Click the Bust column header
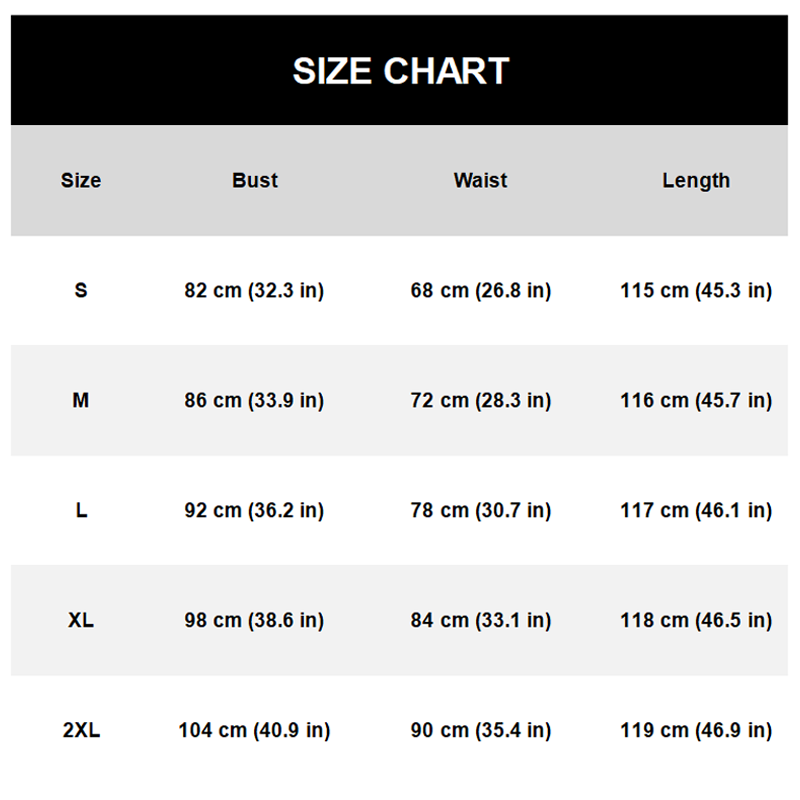This screenshot has width=800, height=800. point(255,181)
